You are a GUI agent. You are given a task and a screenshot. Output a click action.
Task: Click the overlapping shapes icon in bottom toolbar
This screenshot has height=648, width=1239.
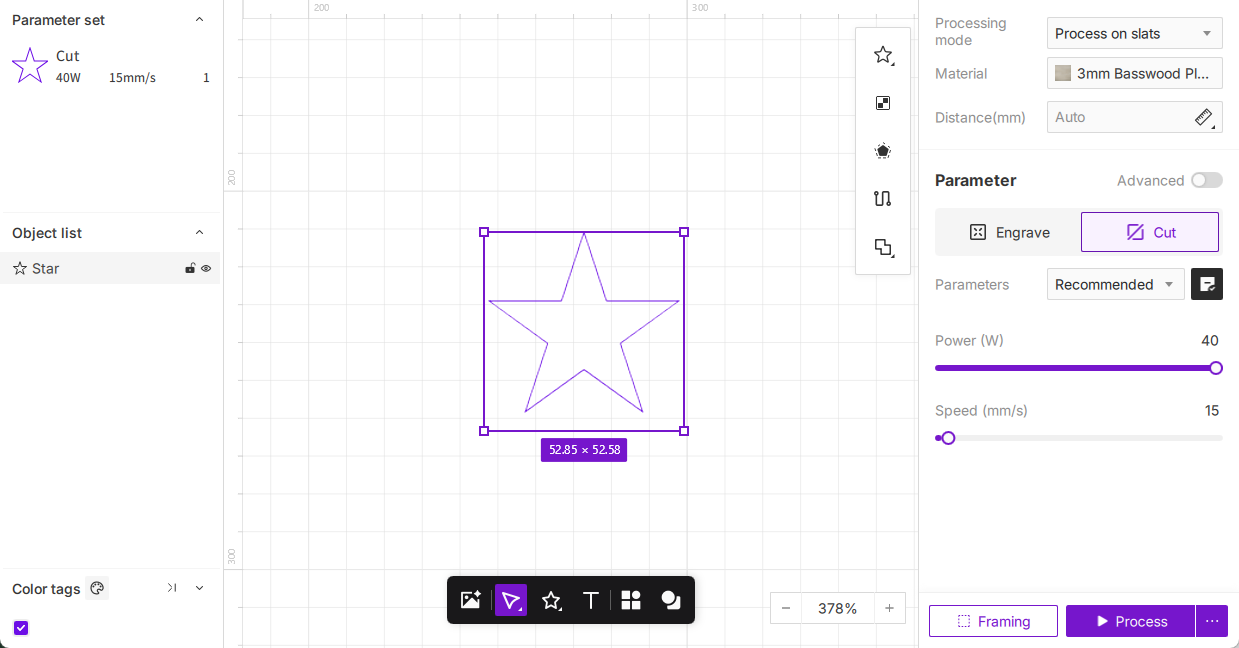(671, 600)
